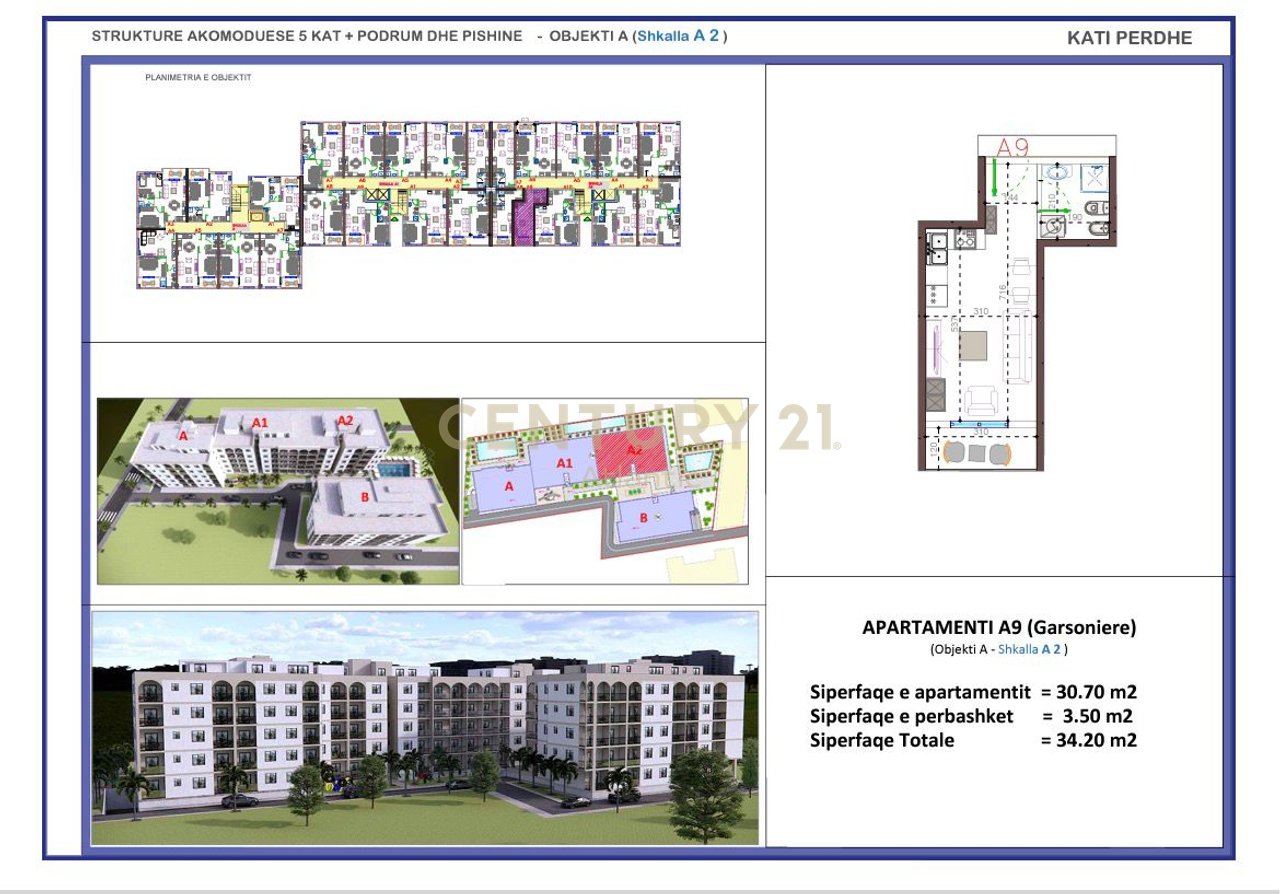The width and height of the screenshot is (1280, 894).
Task: Click the KATI PERDHE header text
Action: pos(1129,38)
